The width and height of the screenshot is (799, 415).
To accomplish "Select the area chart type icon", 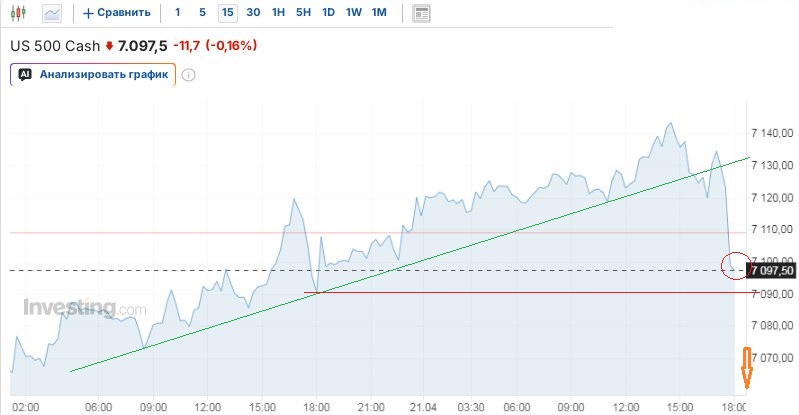I will [52, 13].
